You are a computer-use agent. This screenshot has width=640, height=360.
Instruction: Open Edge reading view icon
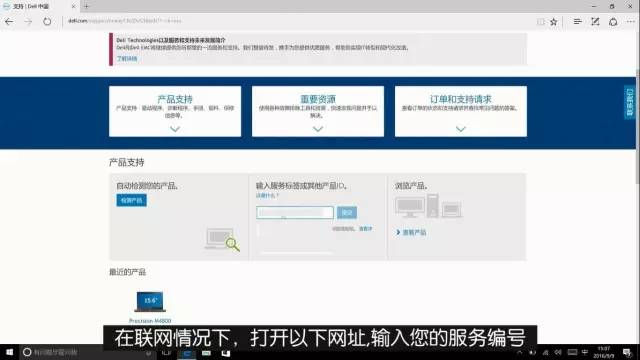tap(540, 22)
